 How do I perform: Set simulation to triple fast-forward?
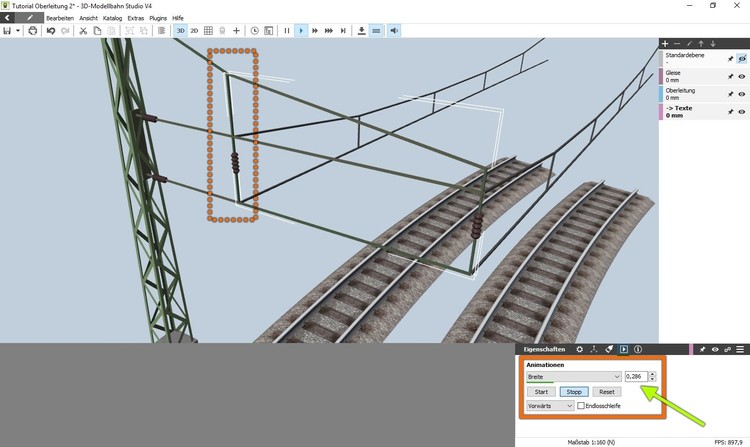[329, 31]
